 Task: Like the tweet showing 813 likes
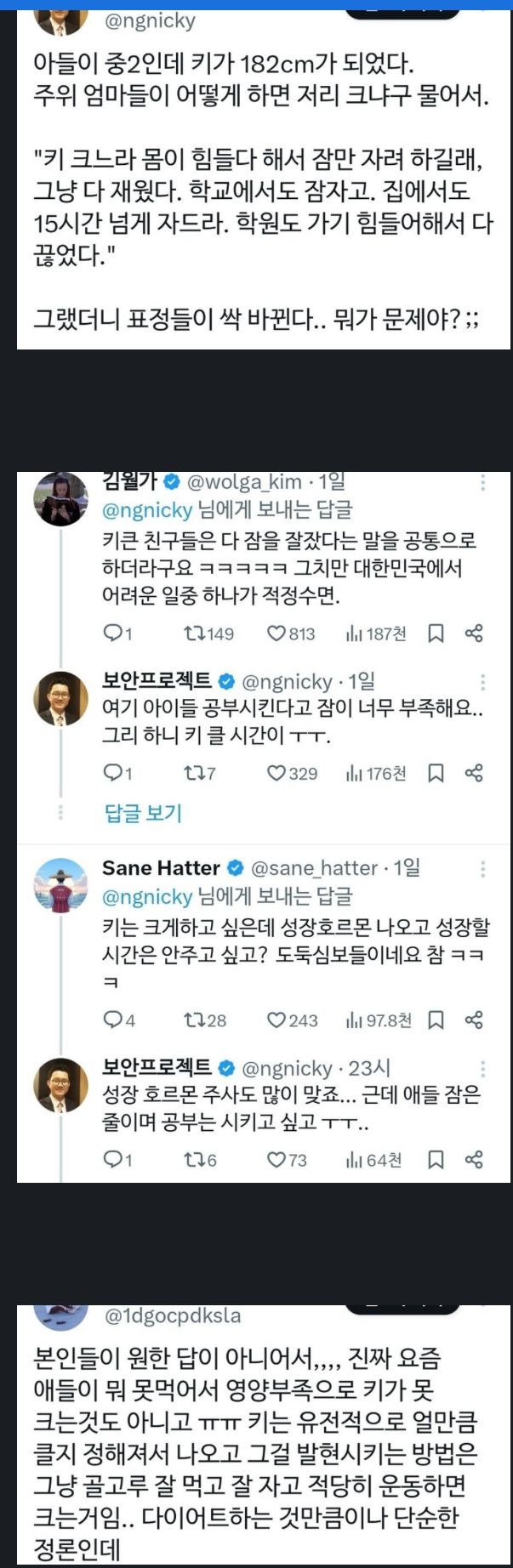point(276,633)
